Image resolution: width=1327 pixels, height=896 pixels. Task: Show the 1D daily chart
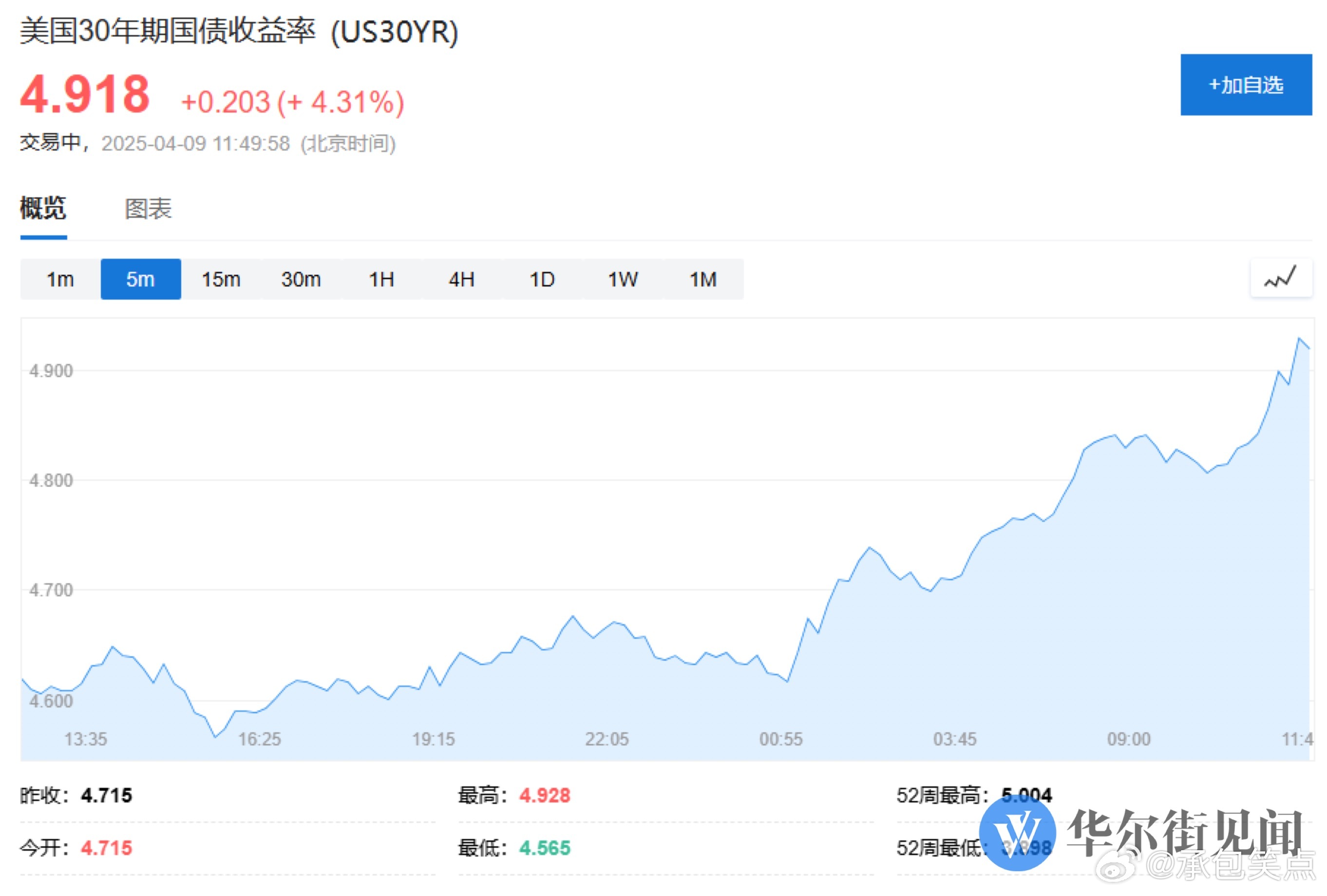542,279
